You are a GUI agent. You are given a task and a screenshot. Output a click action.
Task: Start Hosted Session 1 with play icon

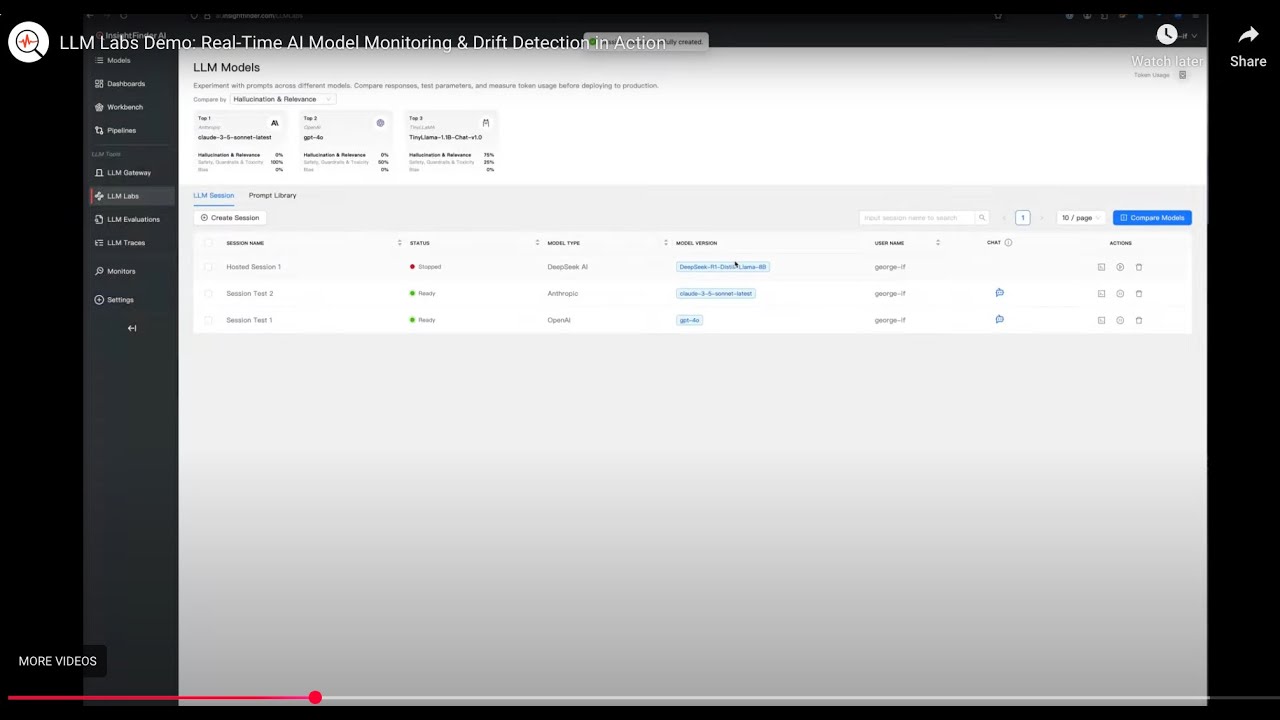click(x=1120, y=267)
